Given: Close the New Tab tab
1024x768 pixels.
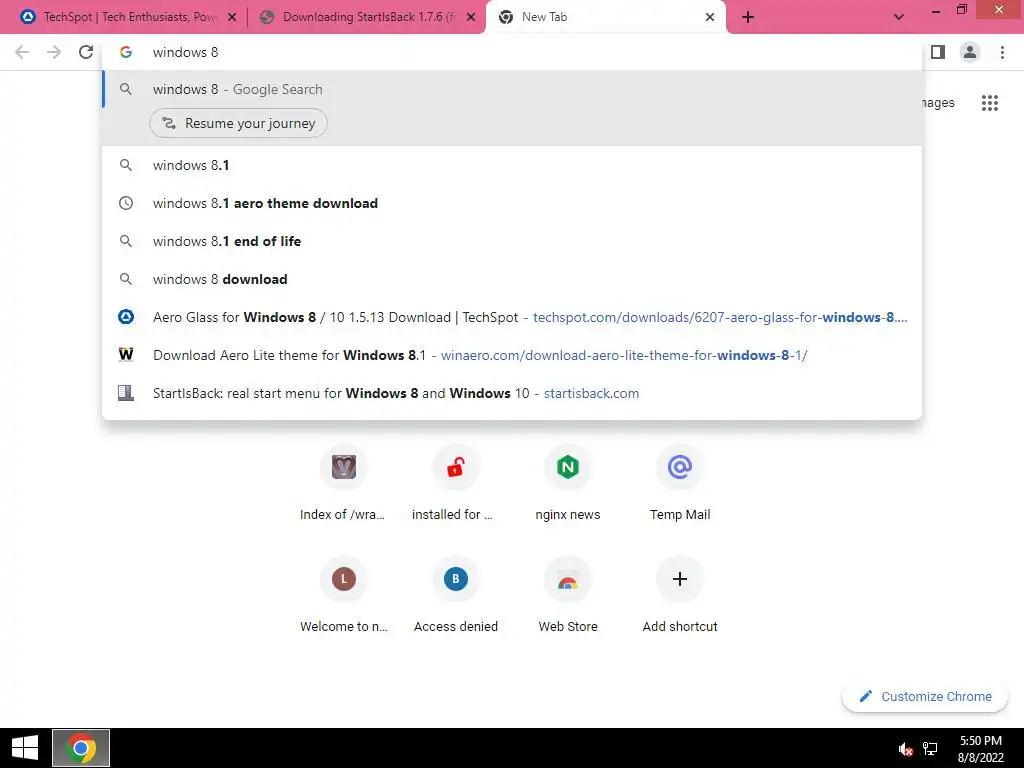Looking at the screenshot, I should point(710,17).
